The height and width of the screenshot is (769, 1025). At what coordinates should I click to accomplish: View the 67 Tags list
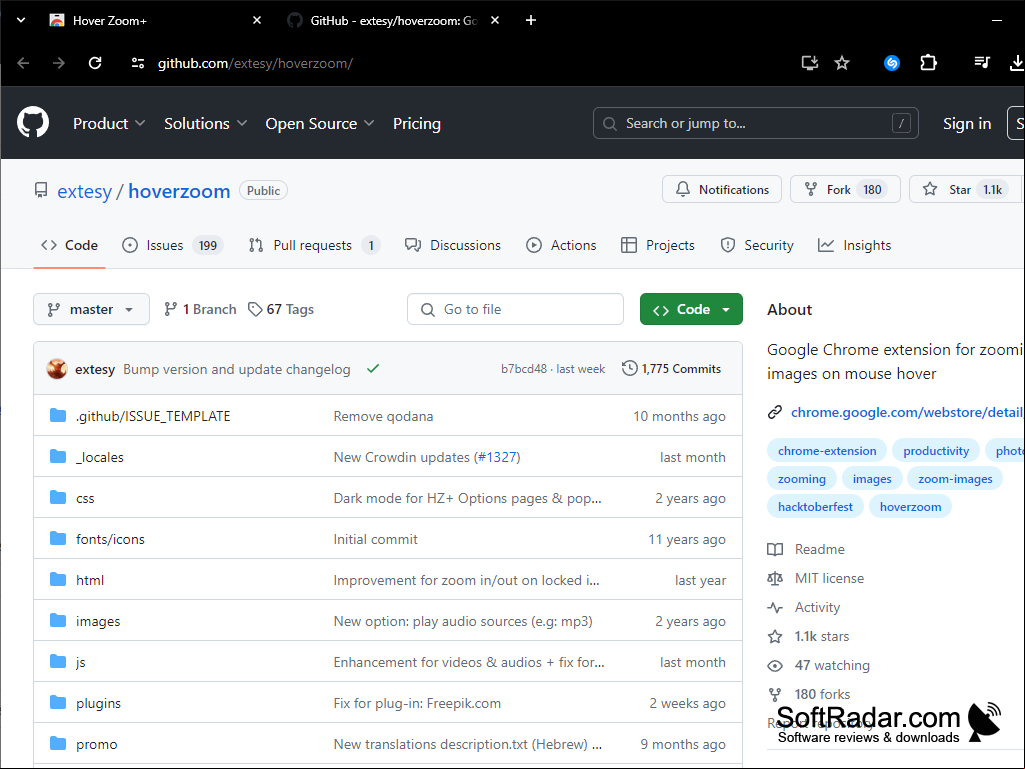click(281, 309)
